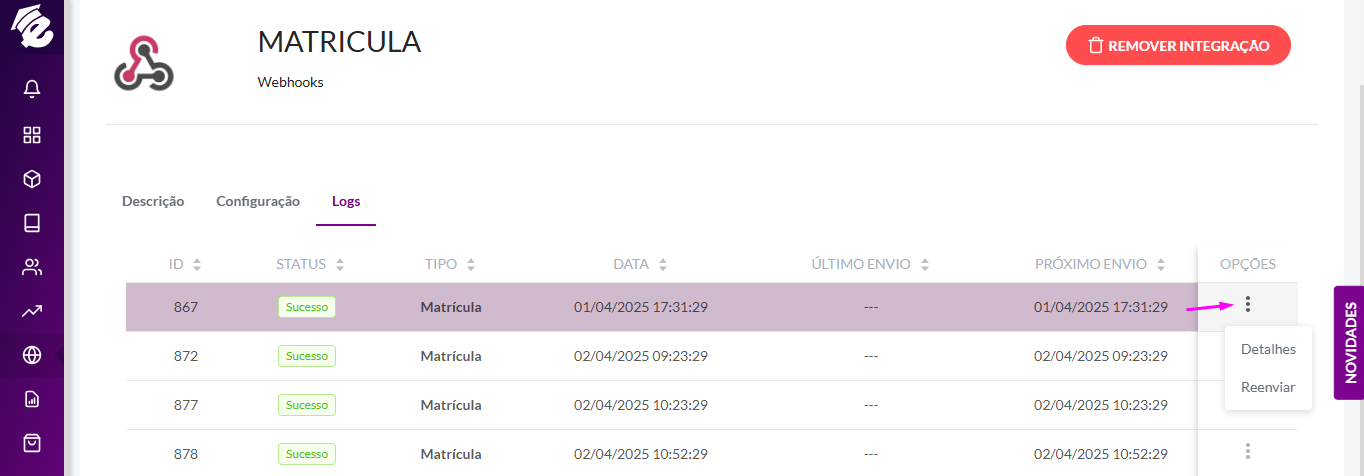
Task: Click the Remover Integração button
Action: click(1178, 45)
